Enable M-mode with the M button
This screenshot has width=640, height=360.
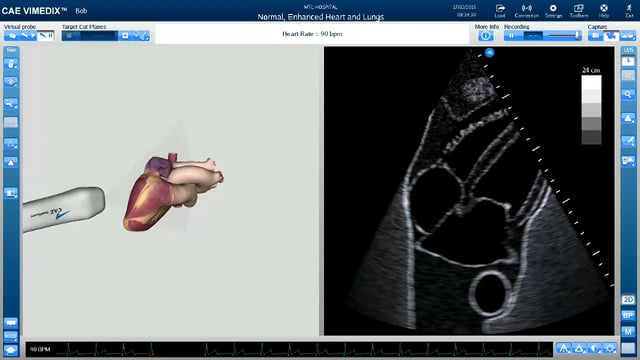628,332
